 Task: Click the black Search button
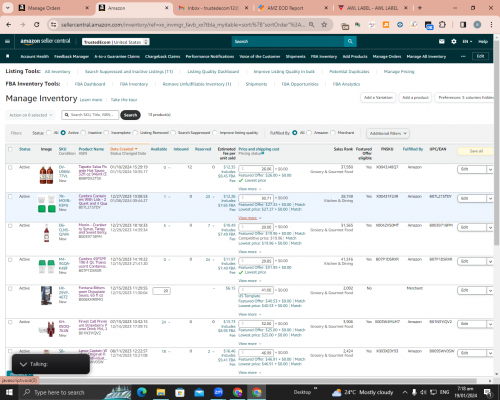[x=130, y=115]
